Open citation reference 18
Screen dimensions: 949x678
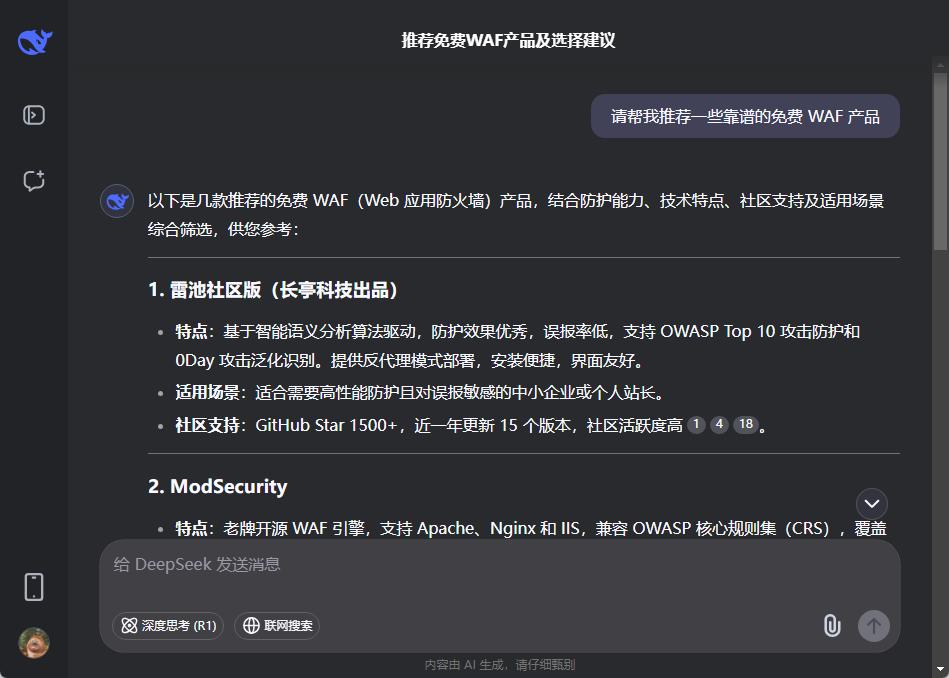746,424
